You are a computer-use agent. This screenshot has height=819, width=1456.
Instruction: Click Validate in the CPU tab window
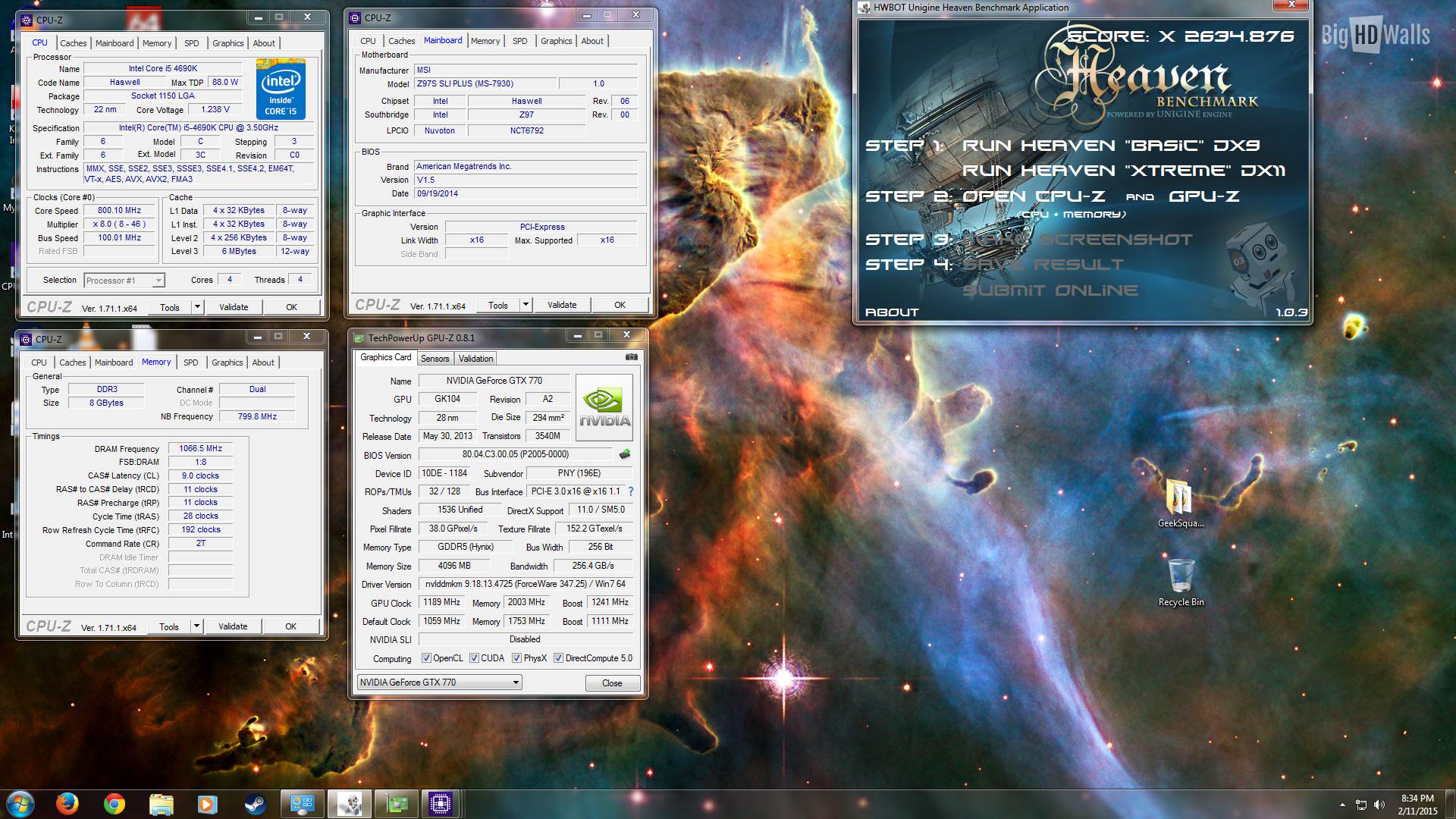pos(234,307)
